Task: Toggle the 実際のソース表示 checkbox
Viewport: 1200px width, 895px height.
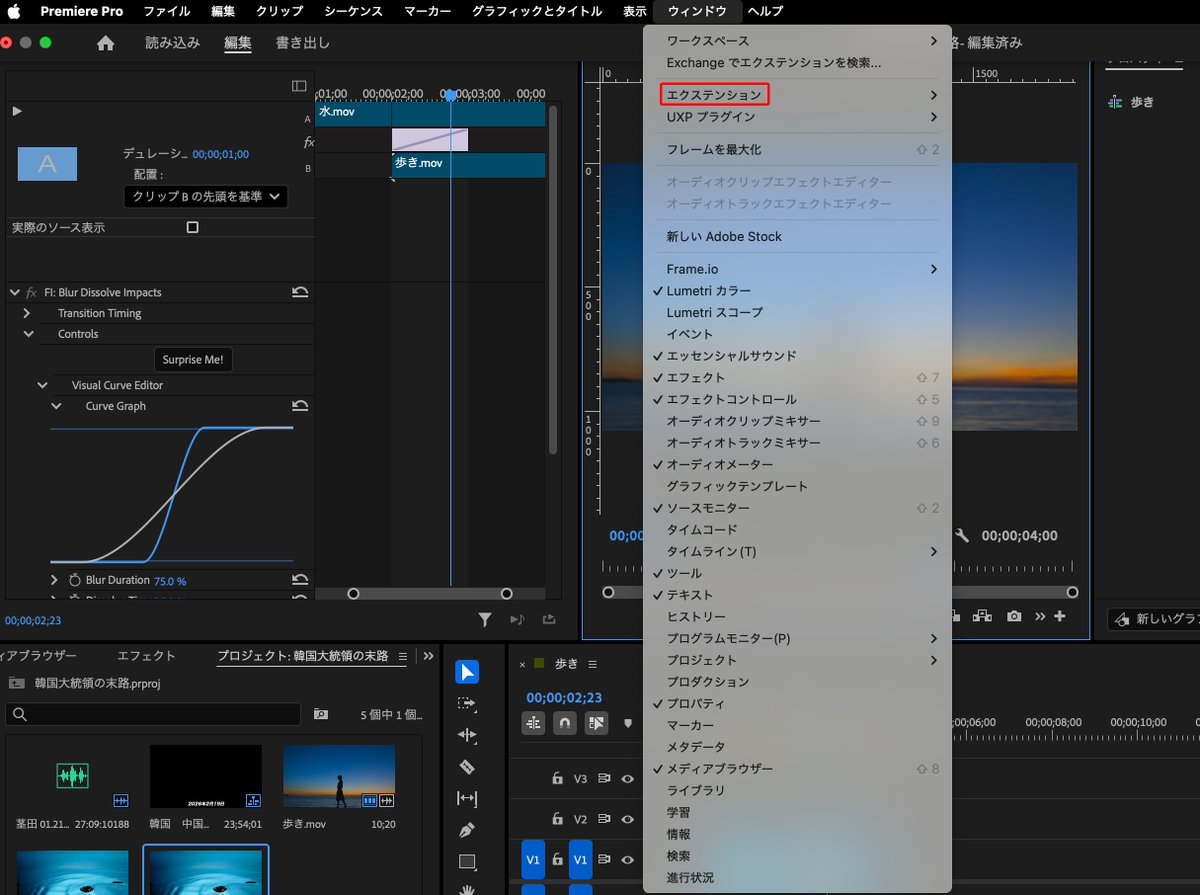Action: (x=193, y=227)
